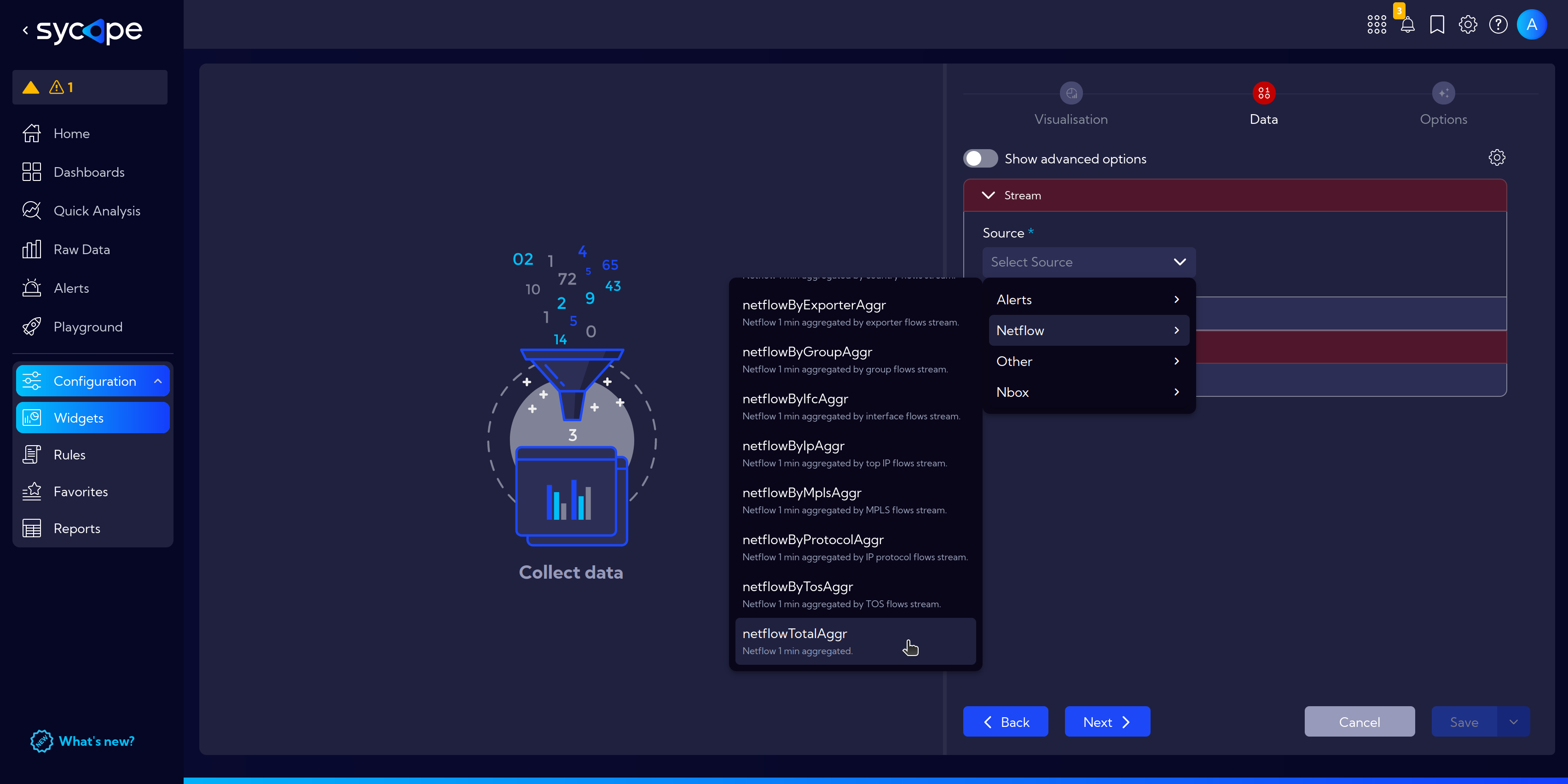
Task: Click the warning count 1 alert
Action: (61, 87)
